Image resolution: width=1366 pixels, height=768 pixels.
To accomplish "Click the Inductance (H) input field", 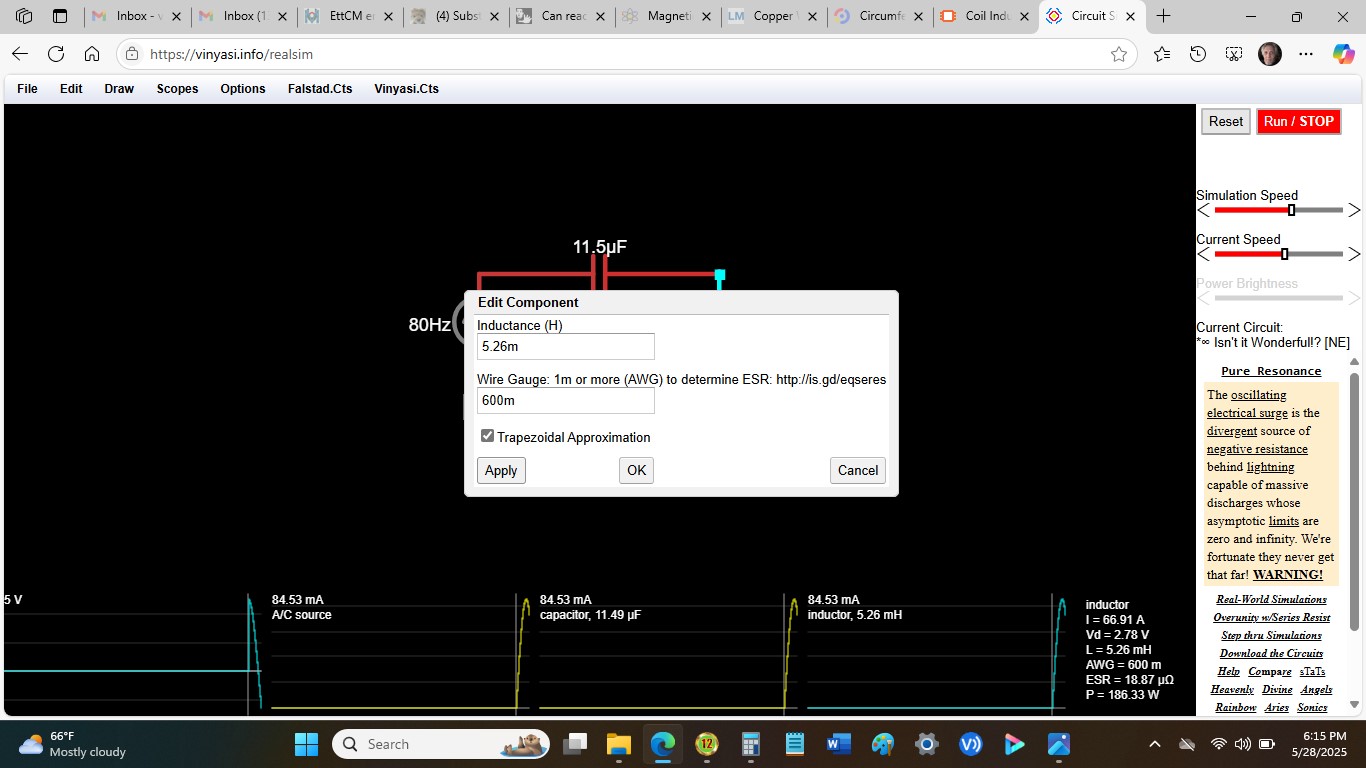I will 565,347.
